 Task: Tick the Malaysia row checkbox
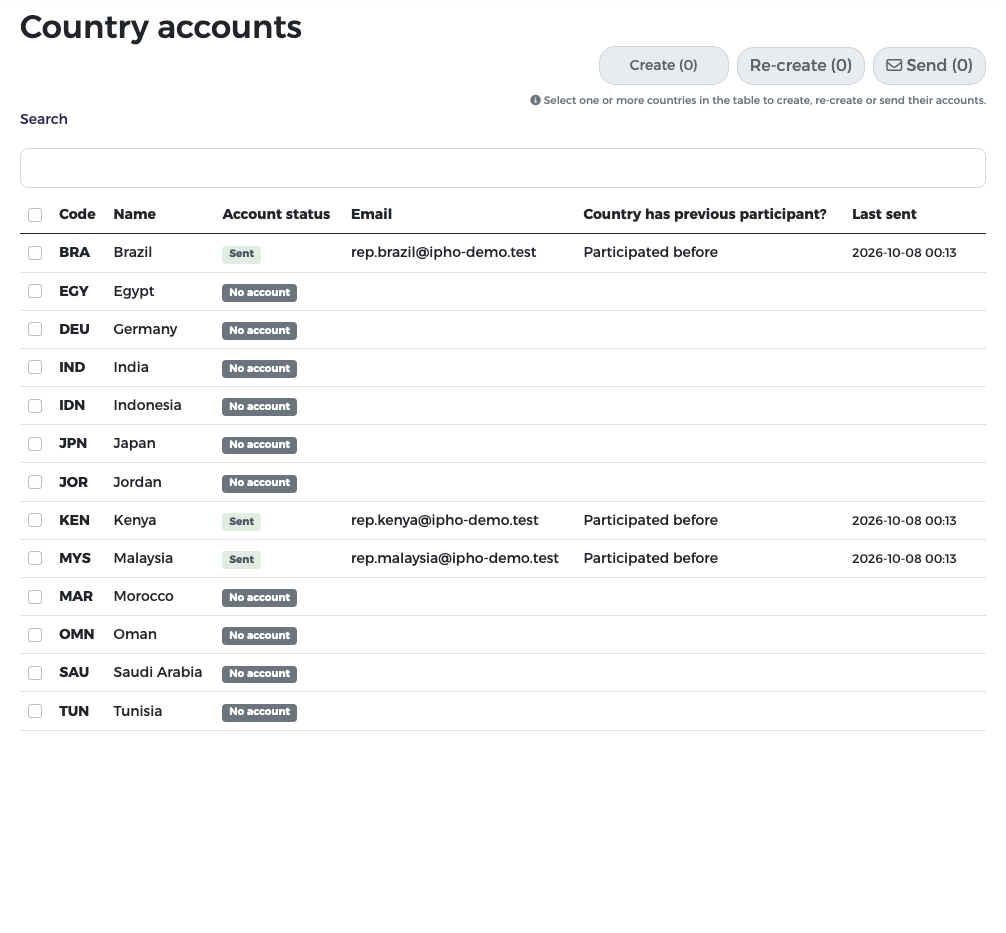tap(35, 558)
